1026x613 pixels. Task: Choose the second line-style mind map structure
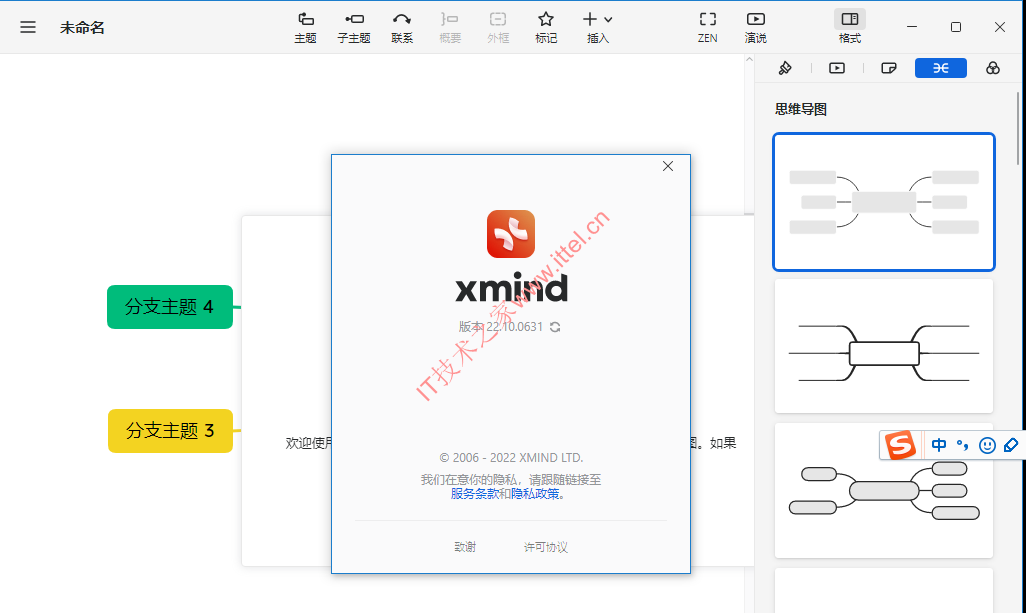pyautogui.click(x=884, y=346)
